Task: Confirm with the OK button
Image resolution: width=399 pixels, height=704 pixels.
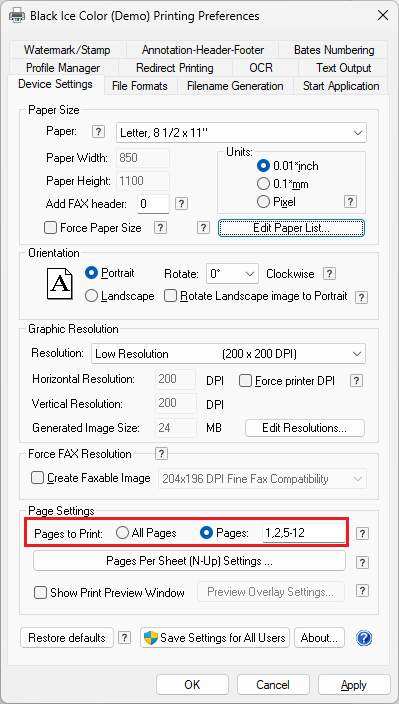Action: 192,685
